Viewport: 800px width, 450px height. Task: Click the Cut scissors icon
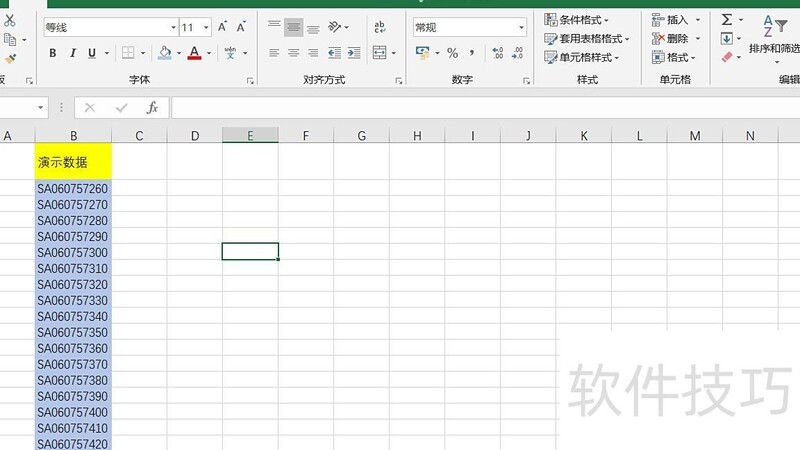point(9,20)
